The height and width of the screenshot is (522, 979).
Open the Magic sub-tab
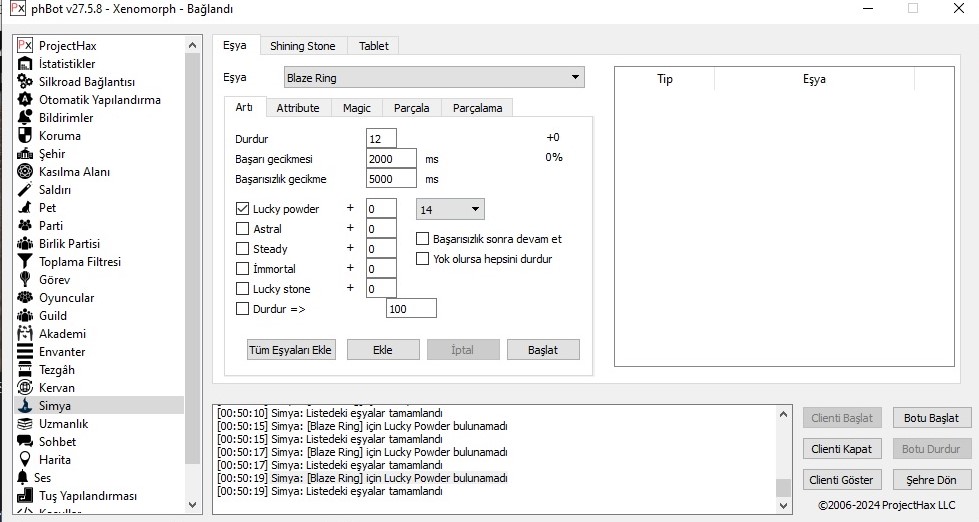(x=356, y=108)
